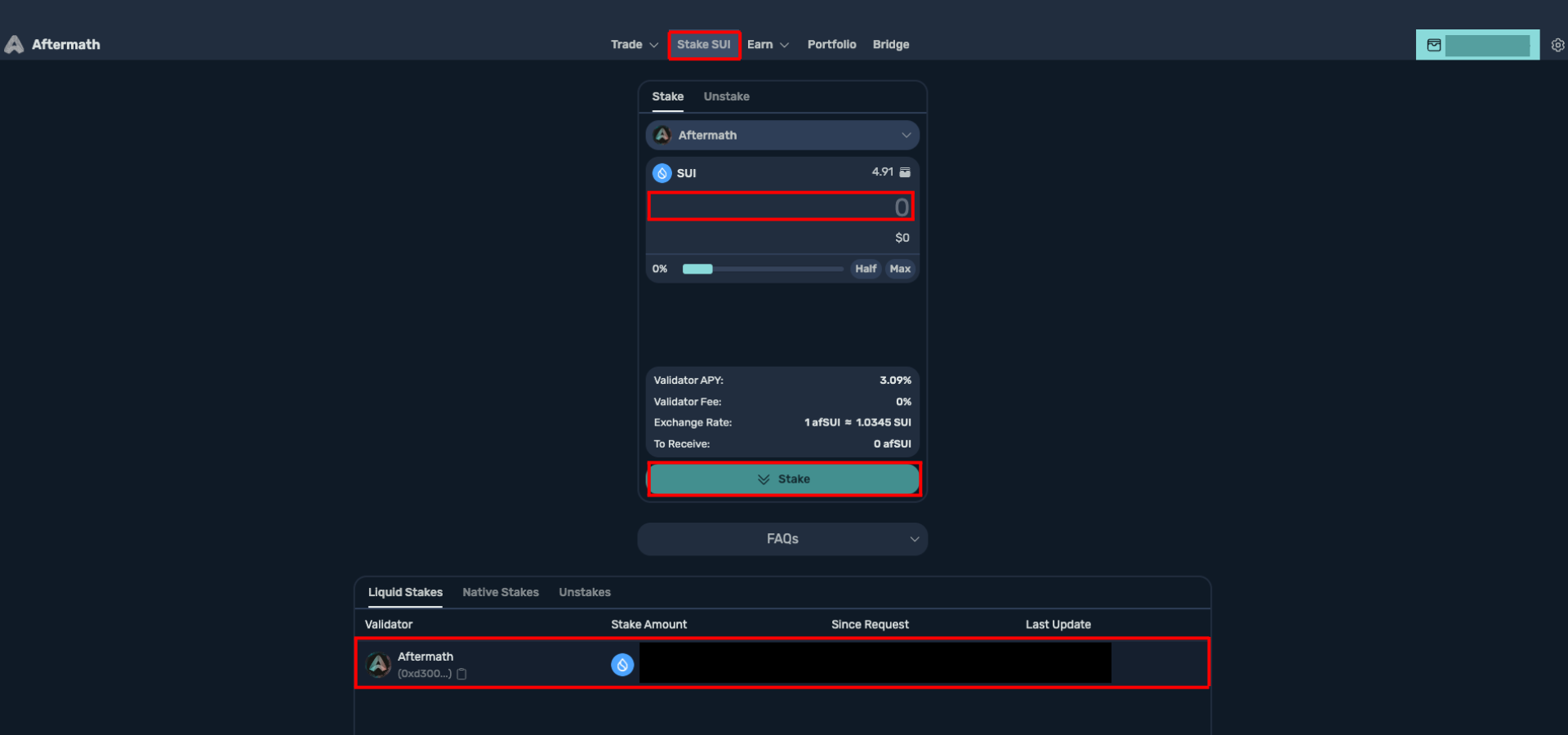1568x735 pixels.
Task: Go to Portfolio page
Action: (x=831, y=45)
